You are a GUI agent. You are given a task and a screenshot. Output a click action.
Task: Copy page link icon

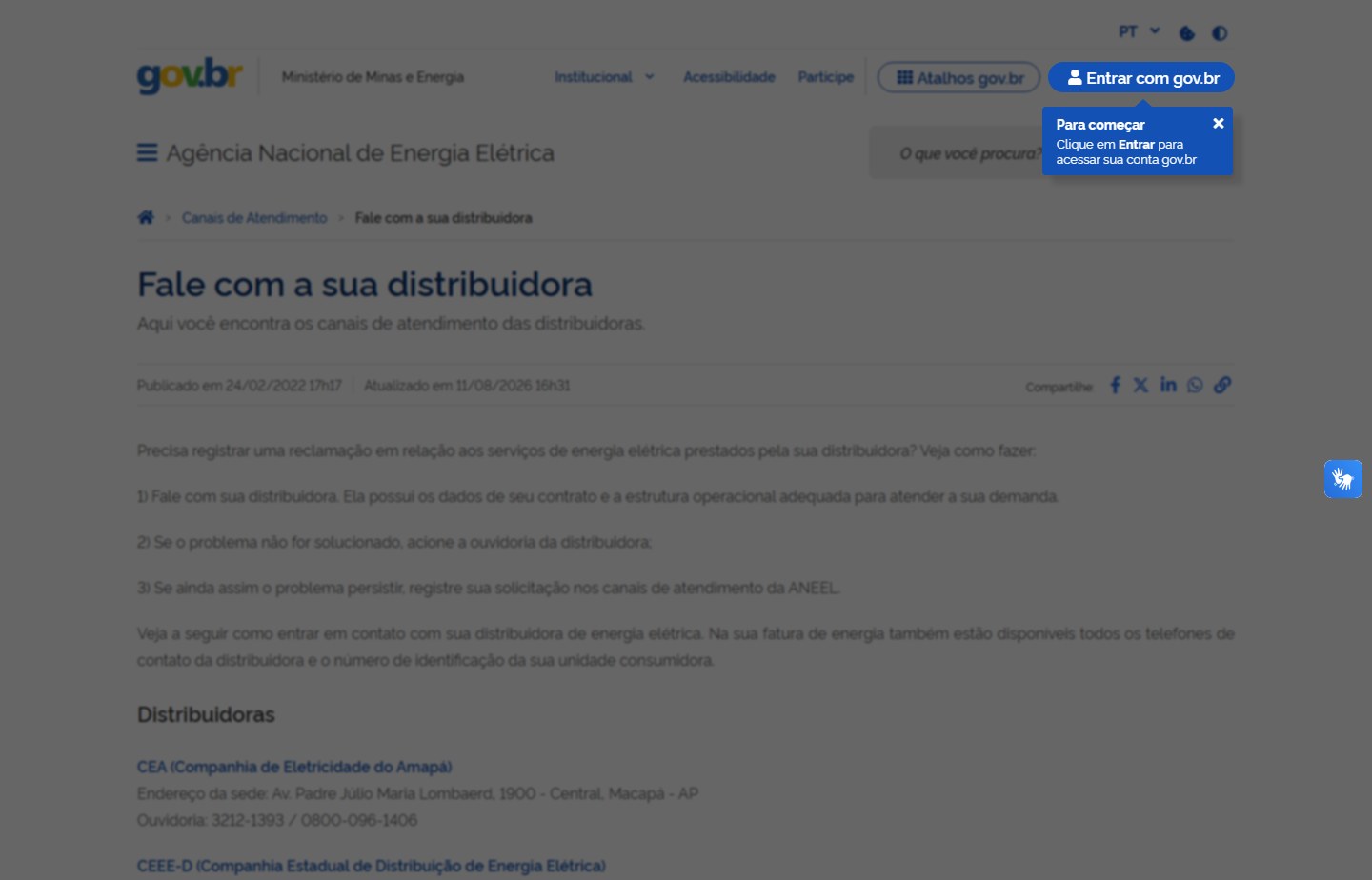(1222, 385)
